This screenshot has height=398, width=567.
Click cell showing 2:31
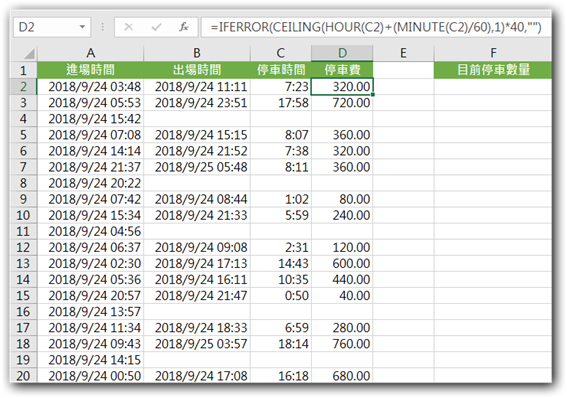tap(281, 247)
